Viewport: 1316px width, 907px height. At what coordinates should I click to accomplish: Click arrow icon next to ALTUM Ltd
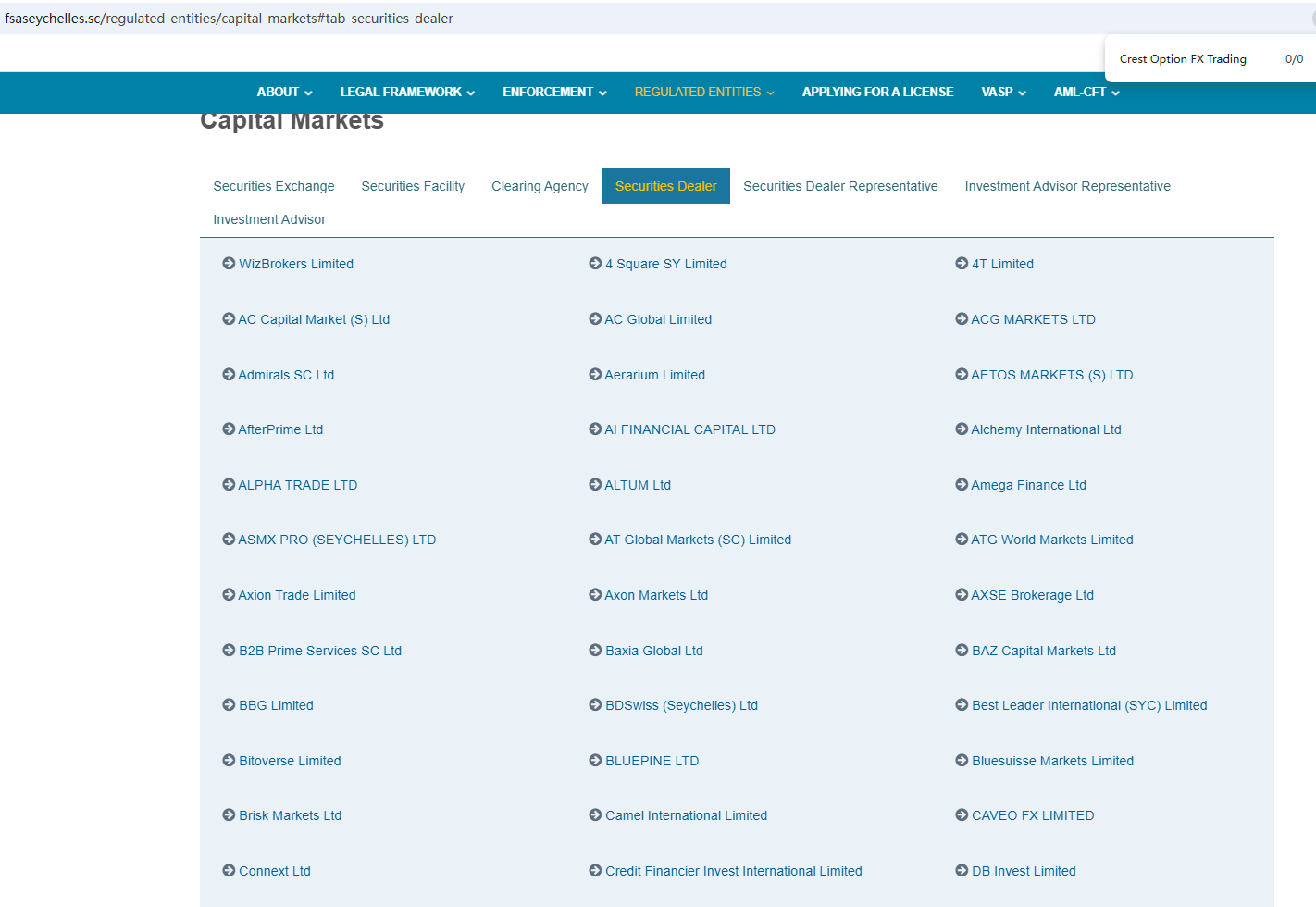coord(595,485)
